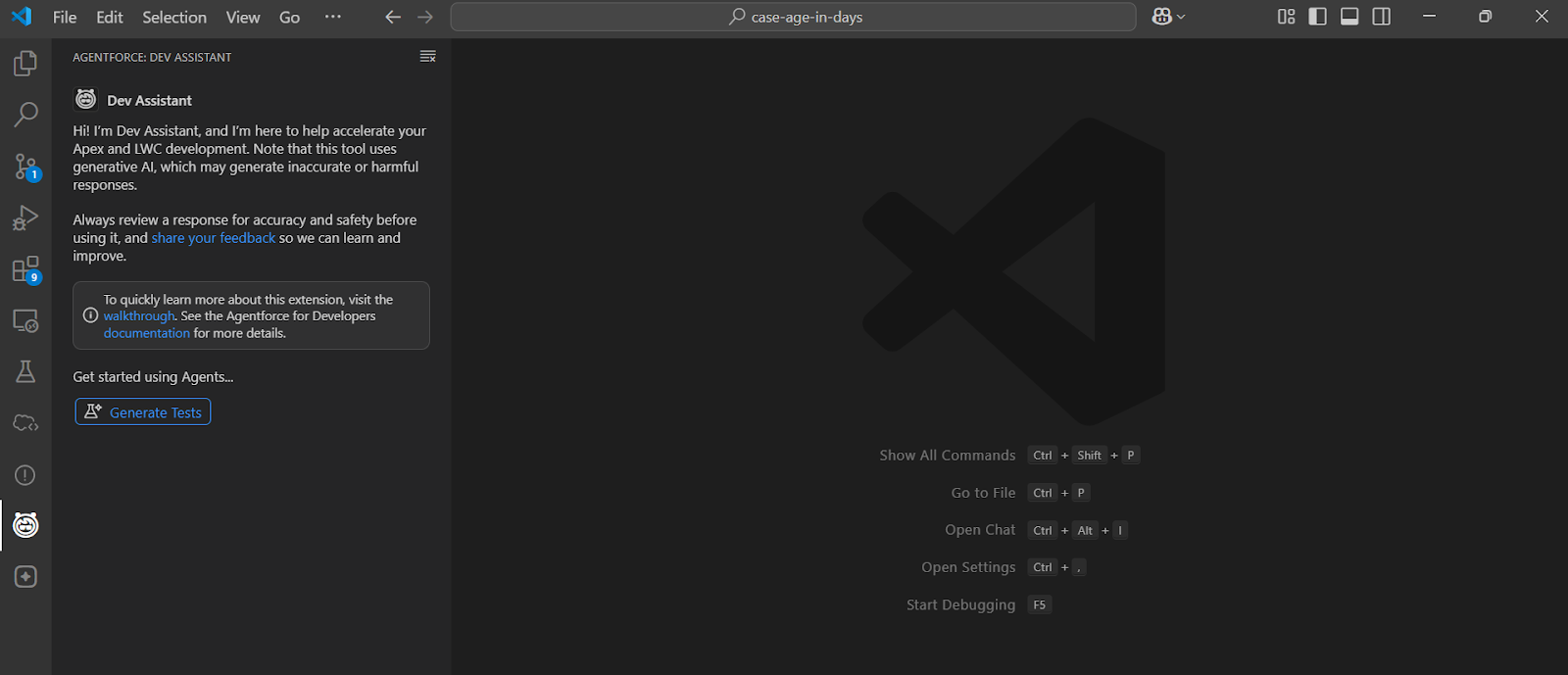Open the circled exclamation view in activity bar
This screenshot has height=675, width=1568.
point(25,475)
